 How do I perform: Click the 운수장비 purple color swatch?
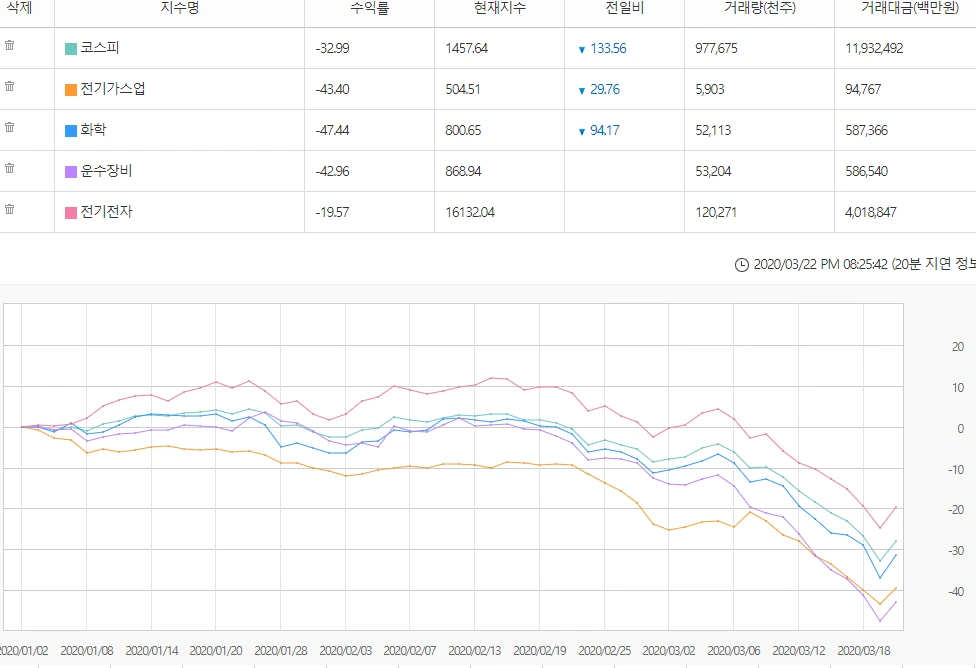click(x=71, y=172)
